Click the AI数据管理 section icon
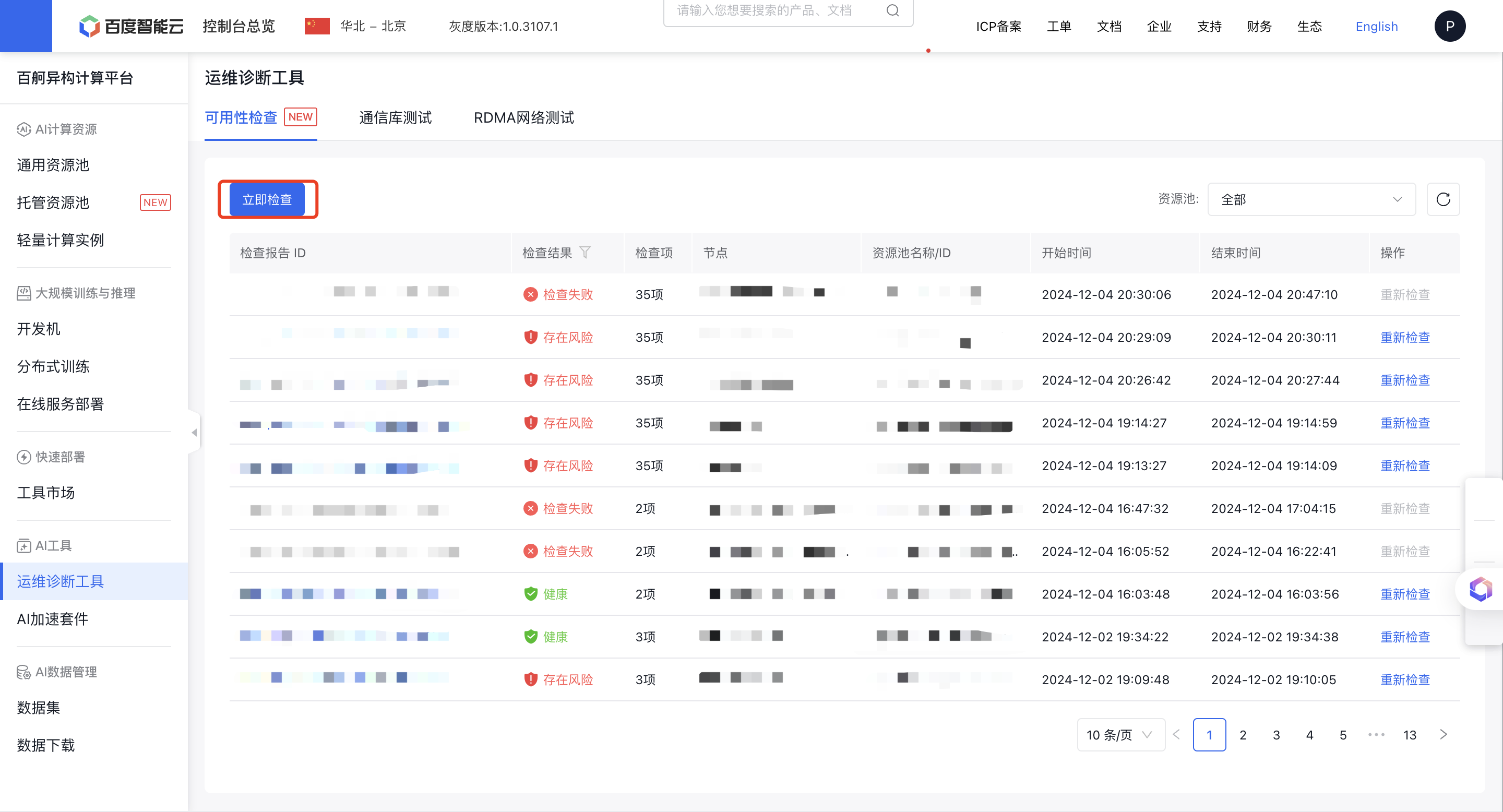The width and height of the screenshot is (1503, 812). point(23,672)
